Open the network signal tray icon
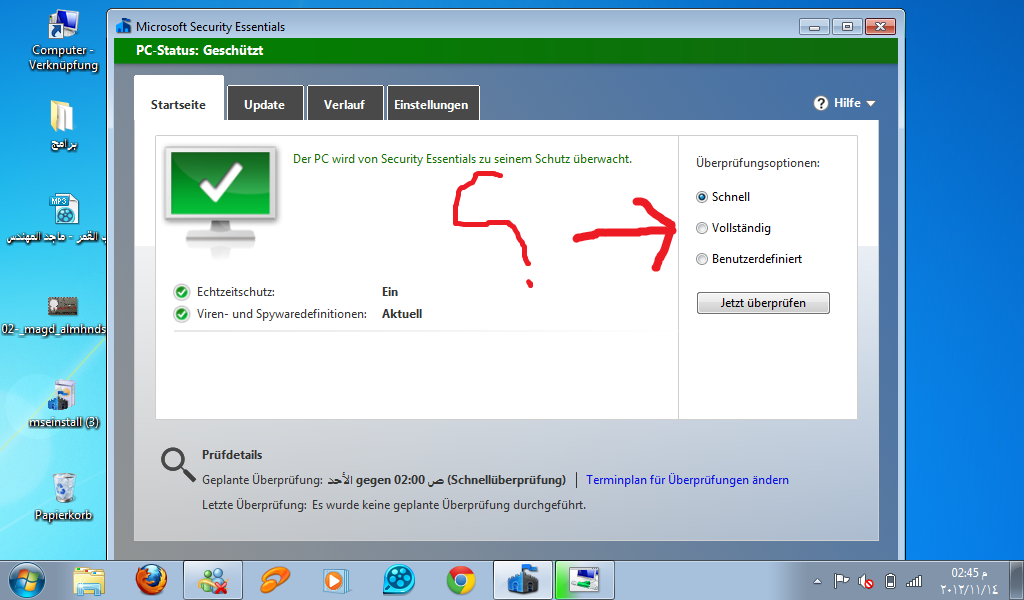Image resolution: width=1024 pixels, height=600 pixels. 914,580
